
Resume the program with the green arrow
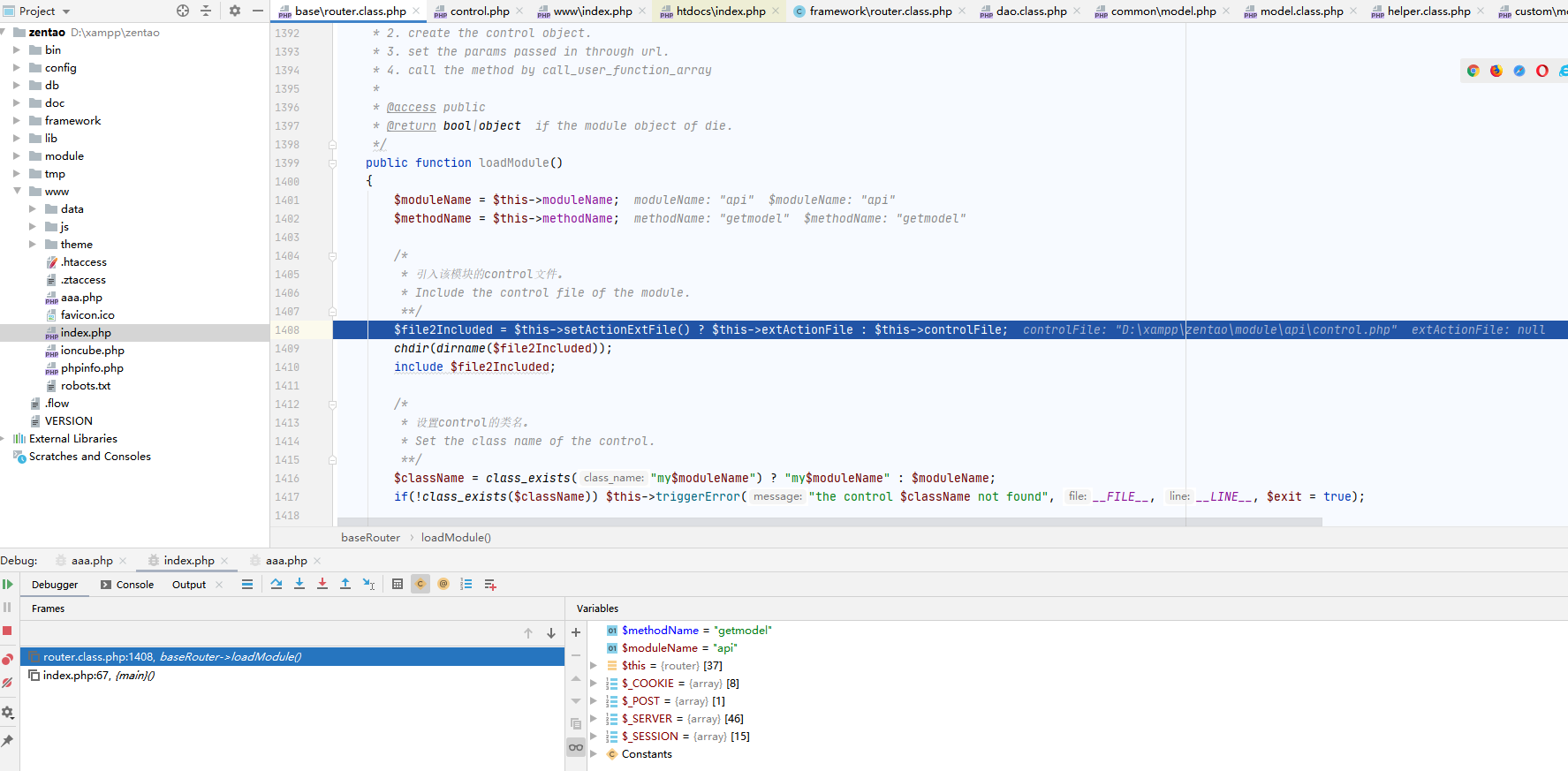coord(7,585)
